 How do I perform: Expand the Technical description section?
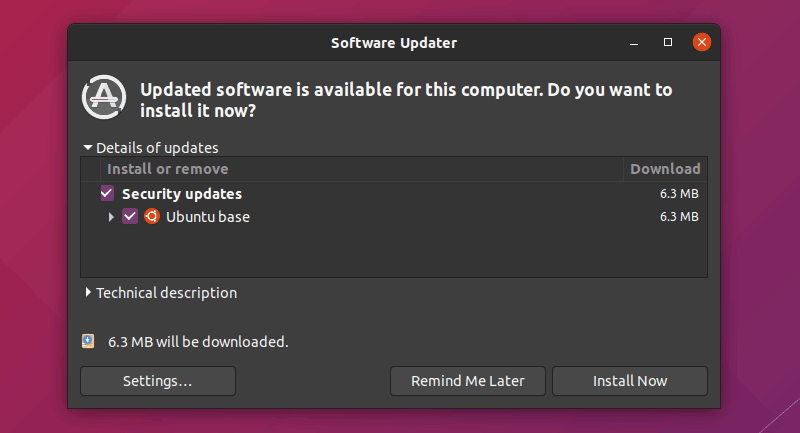click(x=88, y=293)
